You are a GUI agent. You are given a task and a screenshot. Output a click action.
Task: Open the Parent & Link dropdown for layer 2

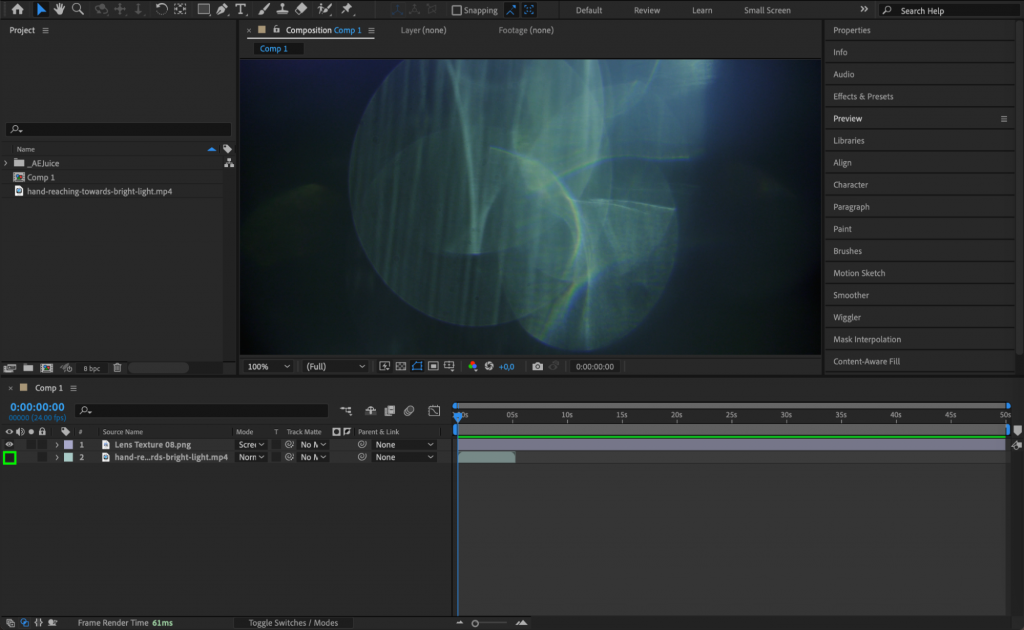(406, 457)
